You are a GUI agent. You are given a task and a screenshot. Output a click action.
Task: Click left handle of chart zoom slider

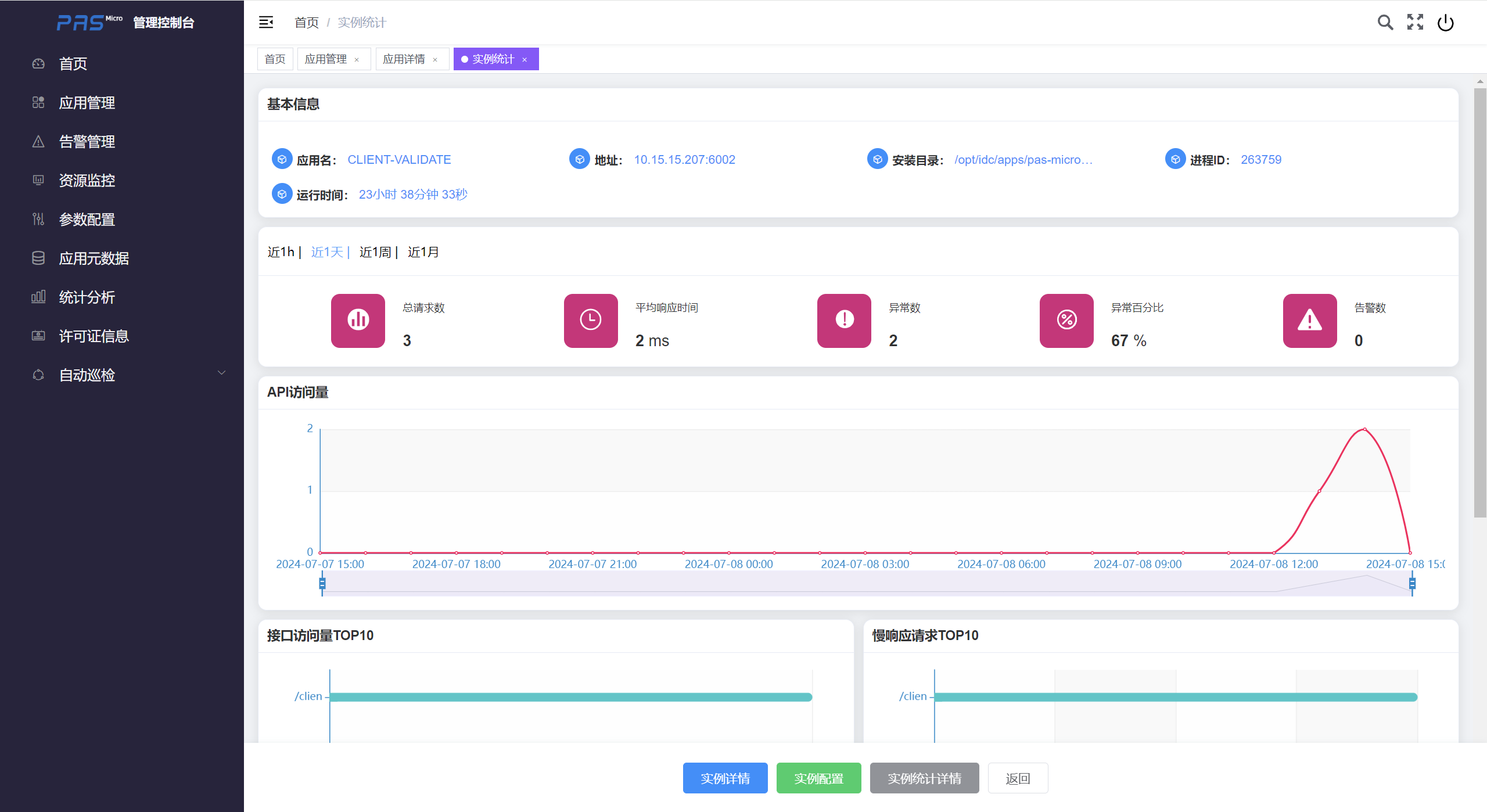click(322, 583)
